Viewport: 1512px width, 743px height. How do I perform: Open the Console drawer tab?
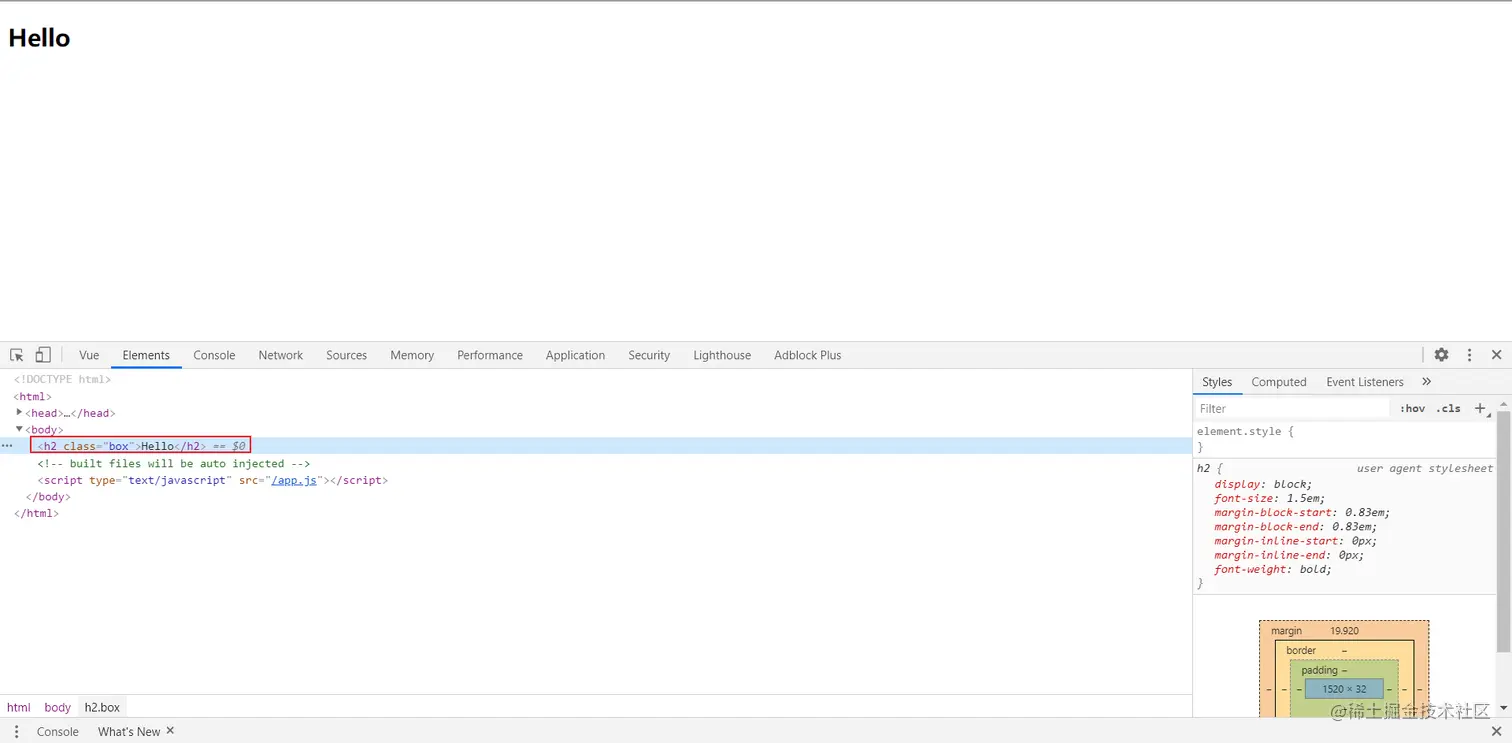click(57, 731)
